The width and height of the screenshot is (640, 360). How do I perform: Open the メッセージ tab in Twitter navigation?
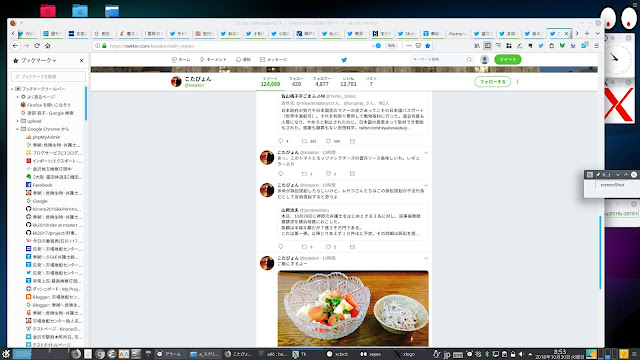pyautogui.click(x=273, y=60)
